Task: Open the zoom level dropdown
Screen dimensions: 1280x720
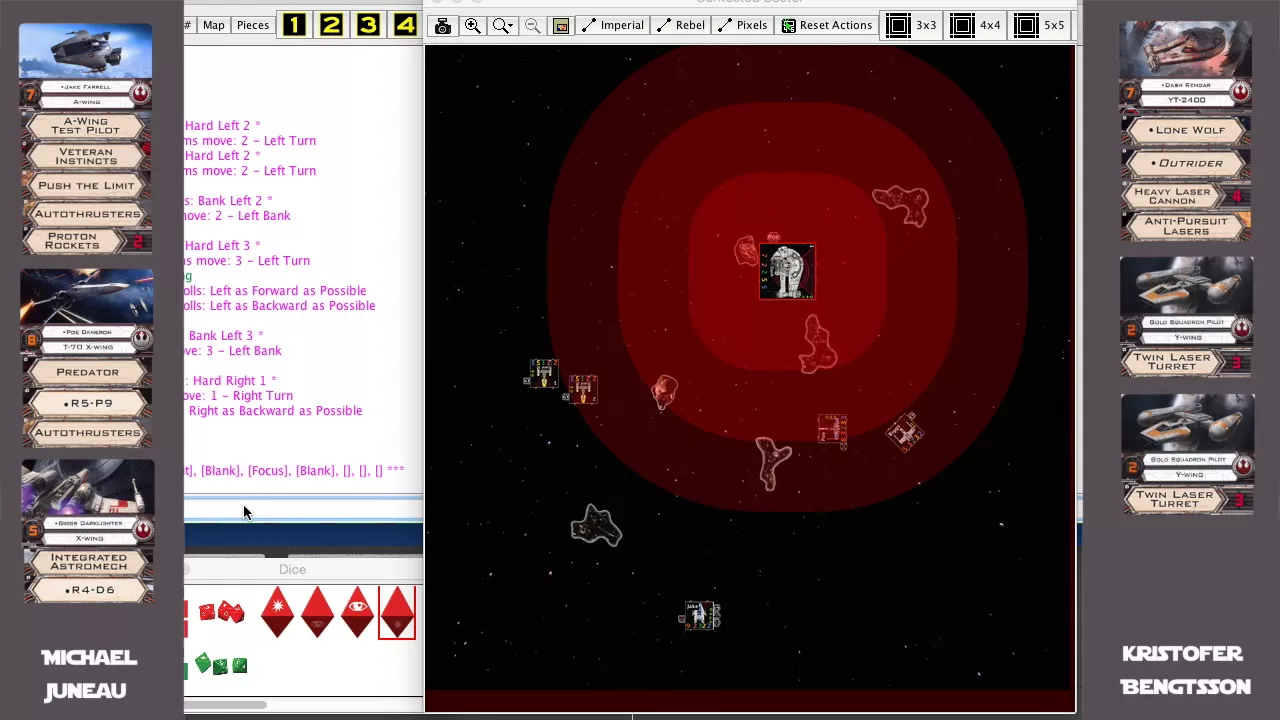Action: pos(502,26)
